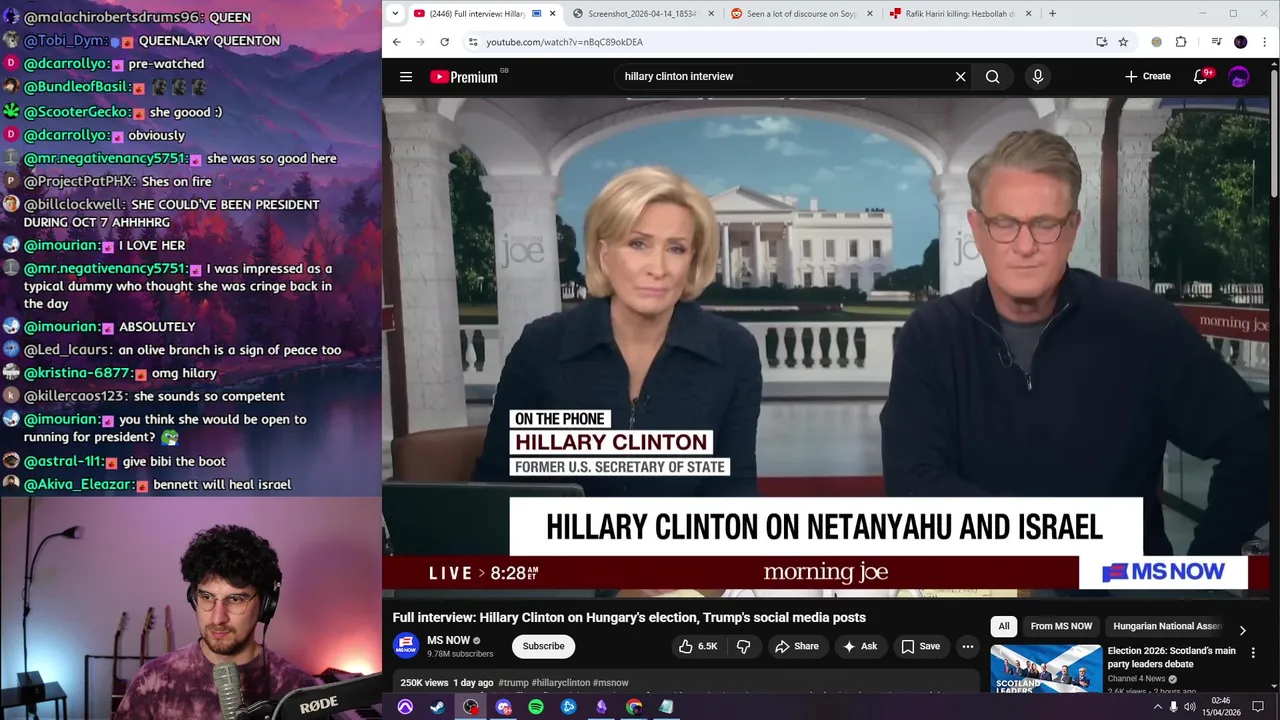1280x720 pixels.
Task: Open the Chrome profile avatar
Action: coord(1241,42)
